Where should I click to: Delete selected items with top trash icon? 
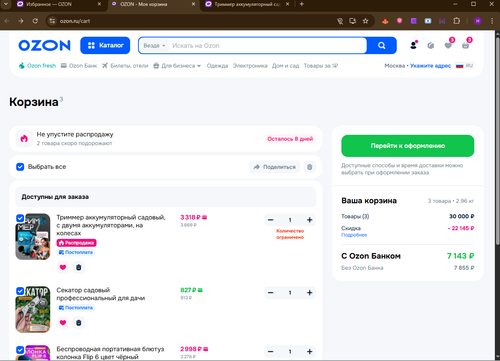tap(310, 167)
